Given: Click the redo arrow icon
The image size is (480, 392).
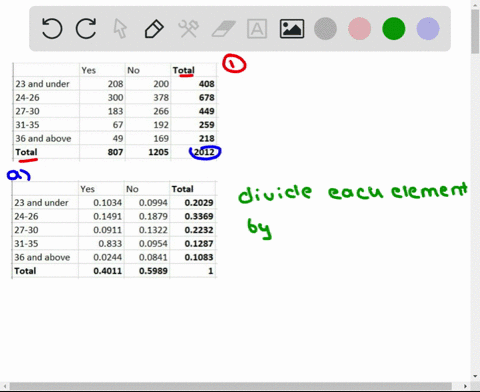Looking at the screenshot, I should pyautogui.click(x=86, y=29).
